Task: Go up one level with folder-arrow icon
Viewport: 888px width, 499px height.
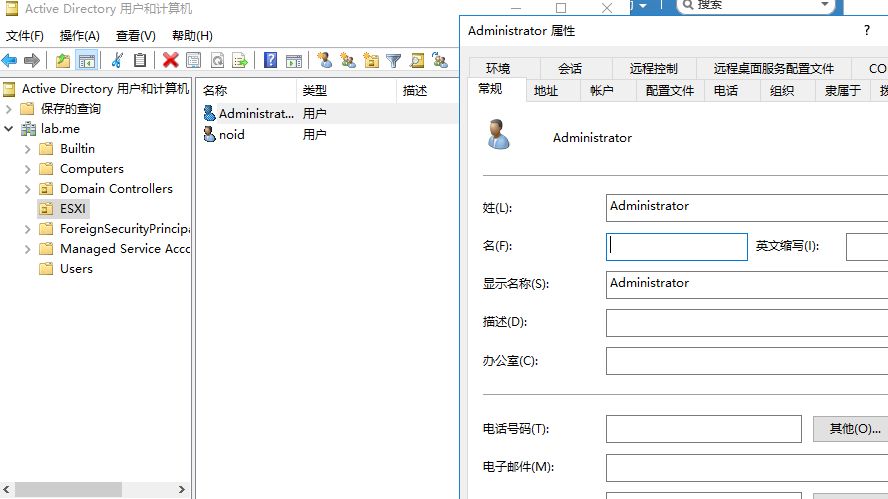Action: point(63,60)
